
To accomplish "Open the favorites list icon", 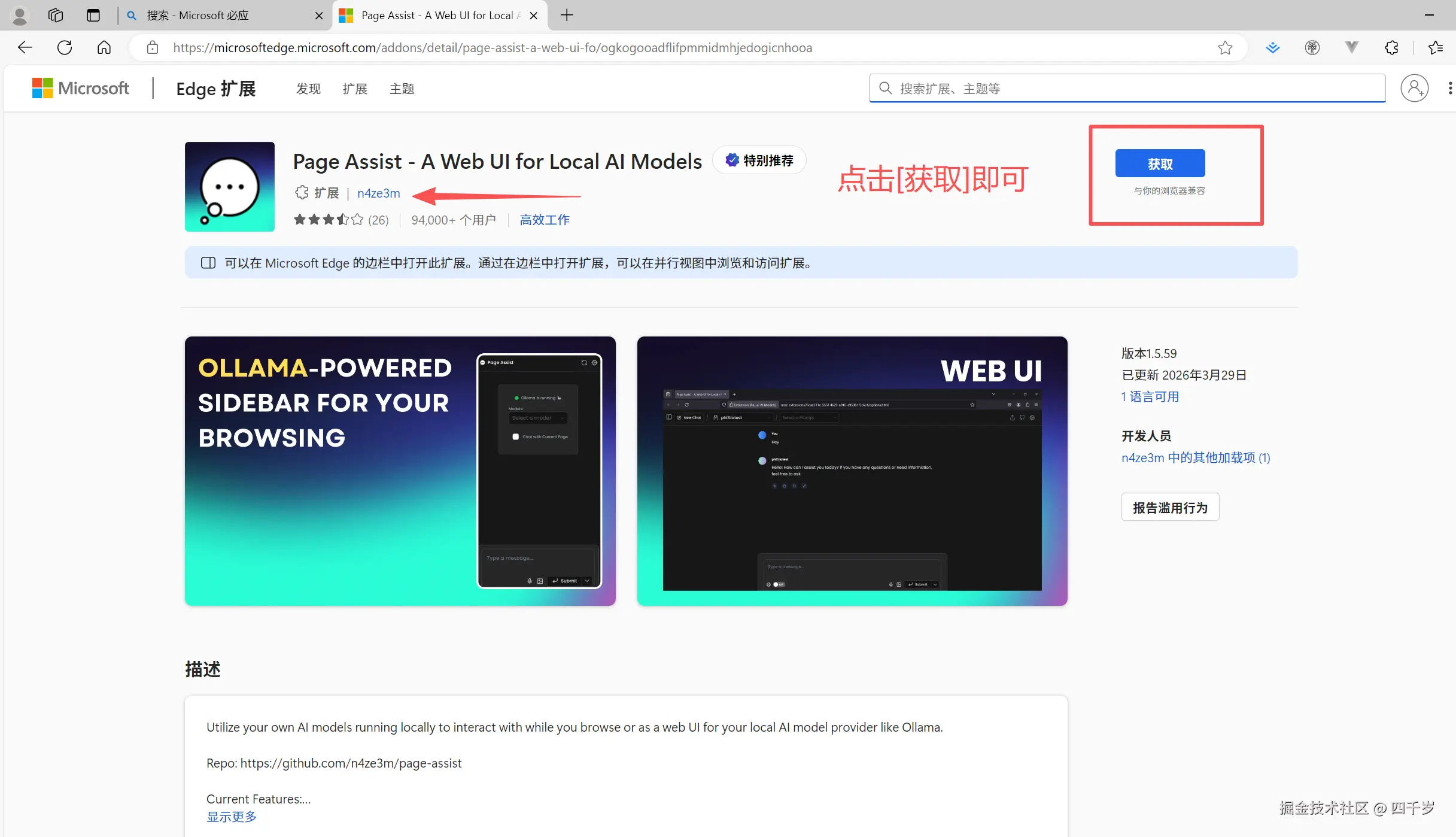I will (1435, 47).
